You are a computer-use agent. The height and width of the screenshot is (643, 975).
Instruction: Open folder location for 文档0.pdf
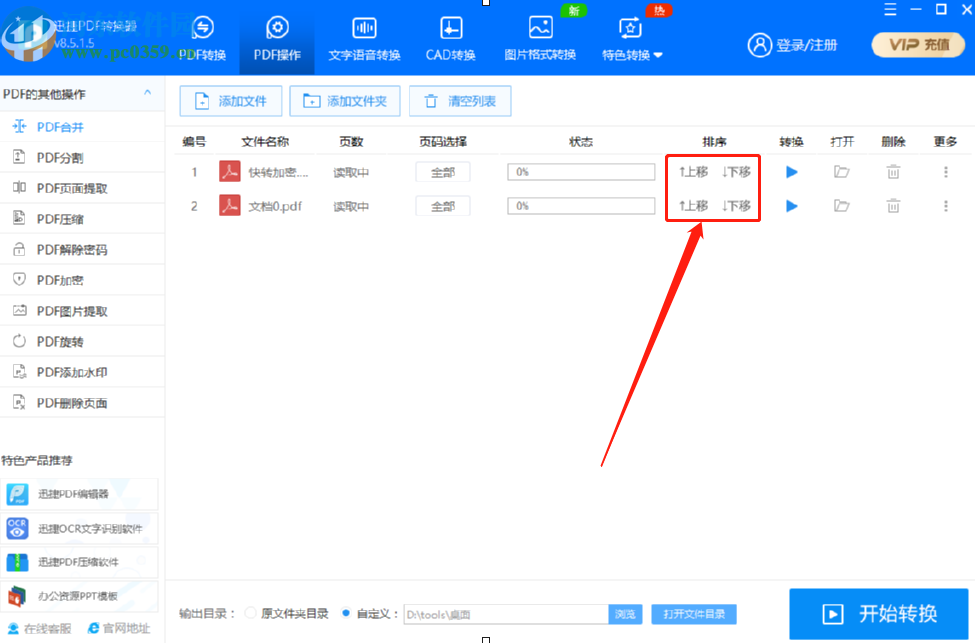pyautogui.click(x=842, y=206)
